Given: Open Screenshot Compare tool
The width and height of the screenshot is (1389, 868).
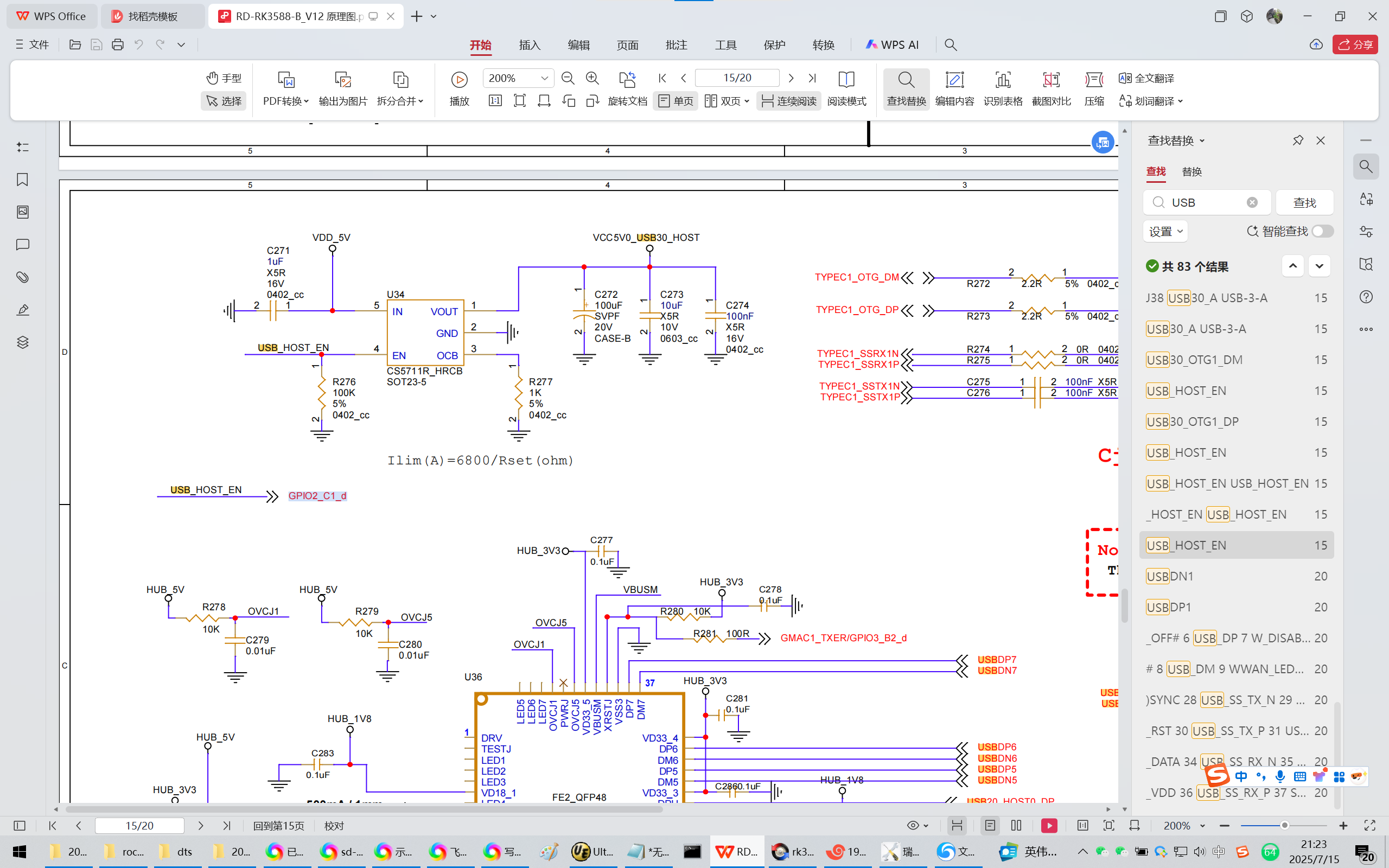Looking at the screenshot, I should coord(1051,88).
